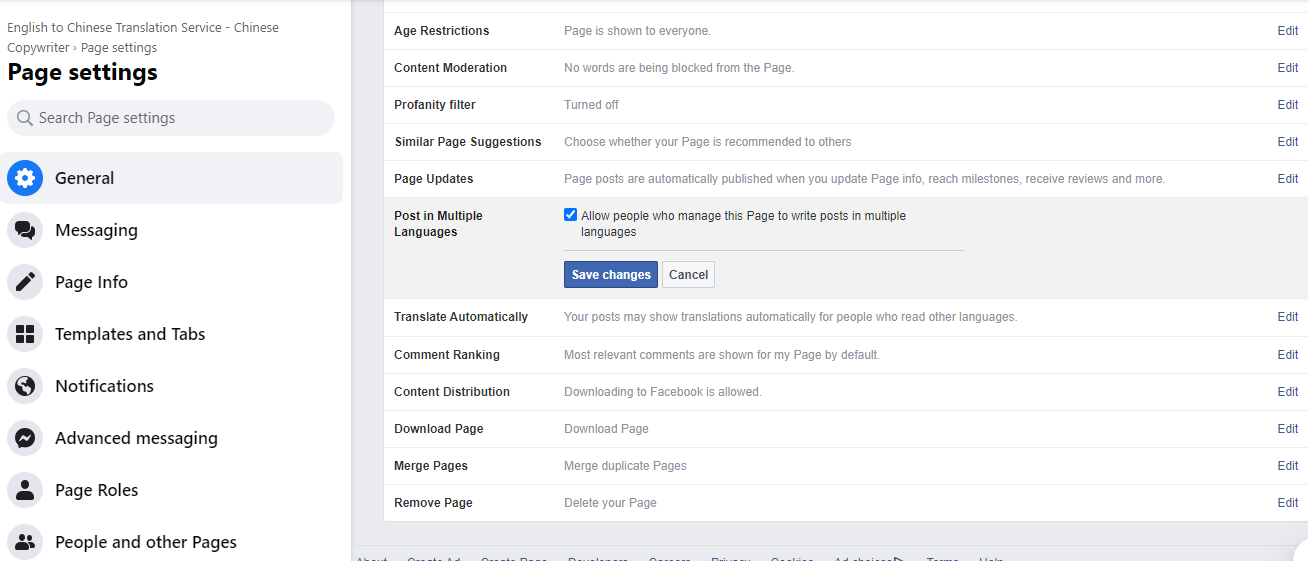Select the Comment Ranking row label
This screenshot has height=561, width=1308.
coord(447,355)
